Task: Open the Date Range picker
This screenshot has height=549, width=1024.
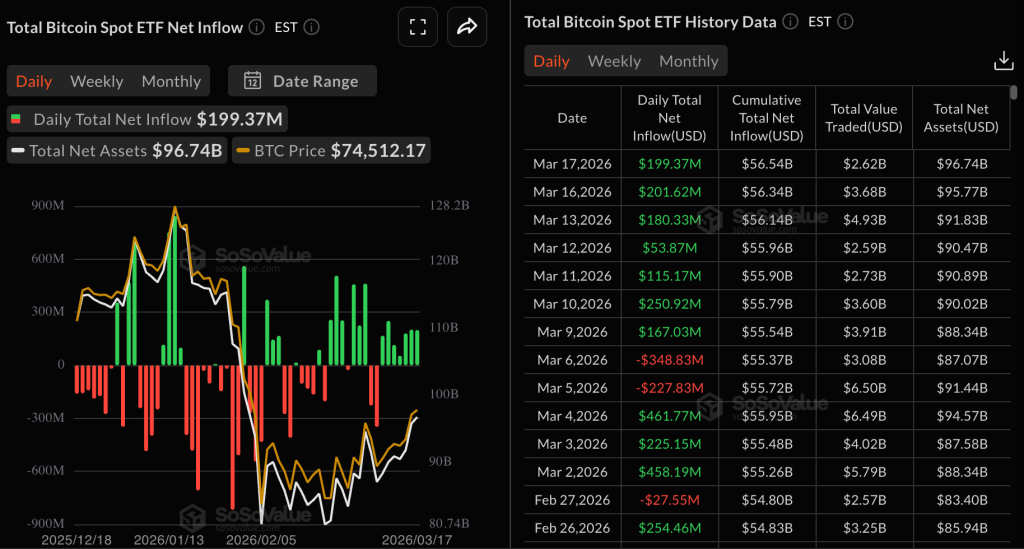Action: (302, 81)
